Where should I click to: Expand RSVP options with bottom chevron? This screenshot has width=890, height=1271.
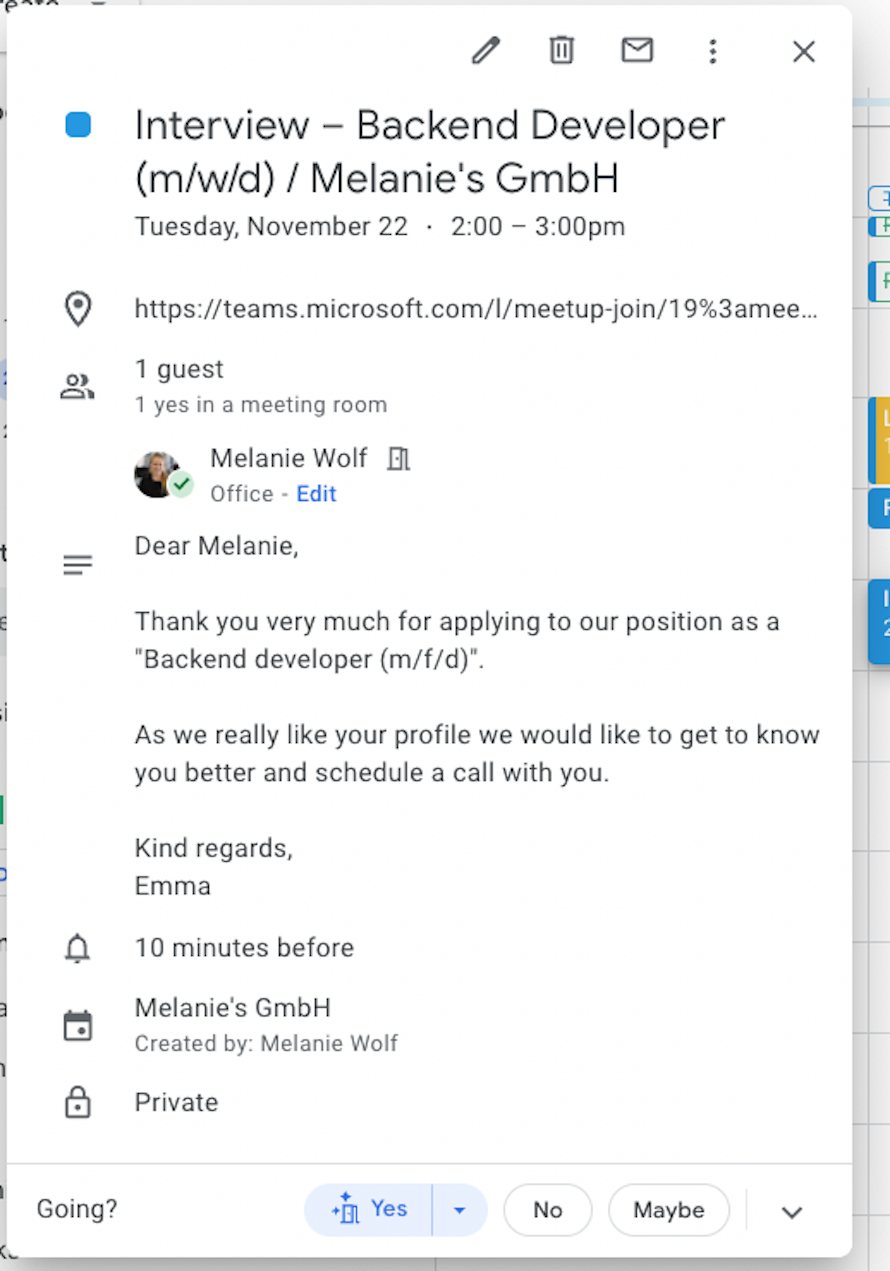(792, 1212)
